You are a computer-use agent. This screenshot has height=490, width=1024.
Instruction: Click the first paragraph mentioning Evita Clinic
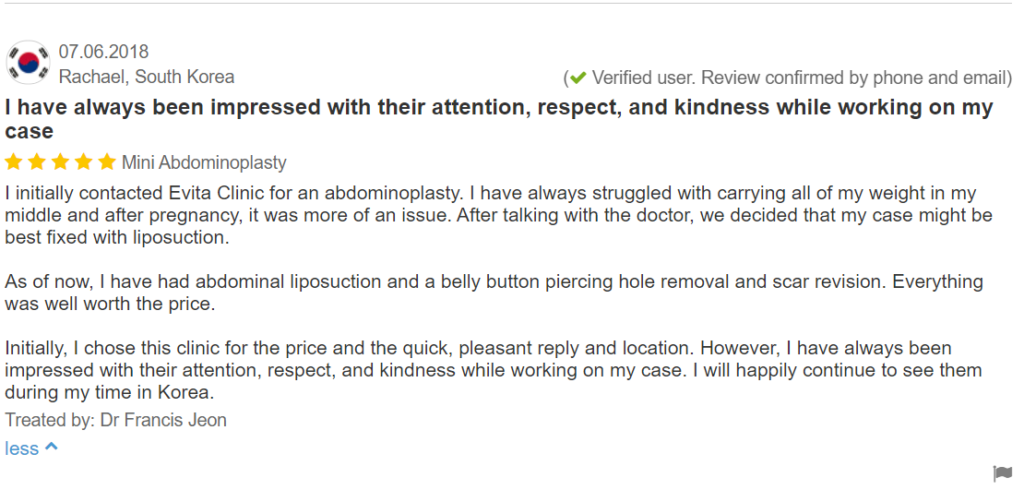pos(498,216)
